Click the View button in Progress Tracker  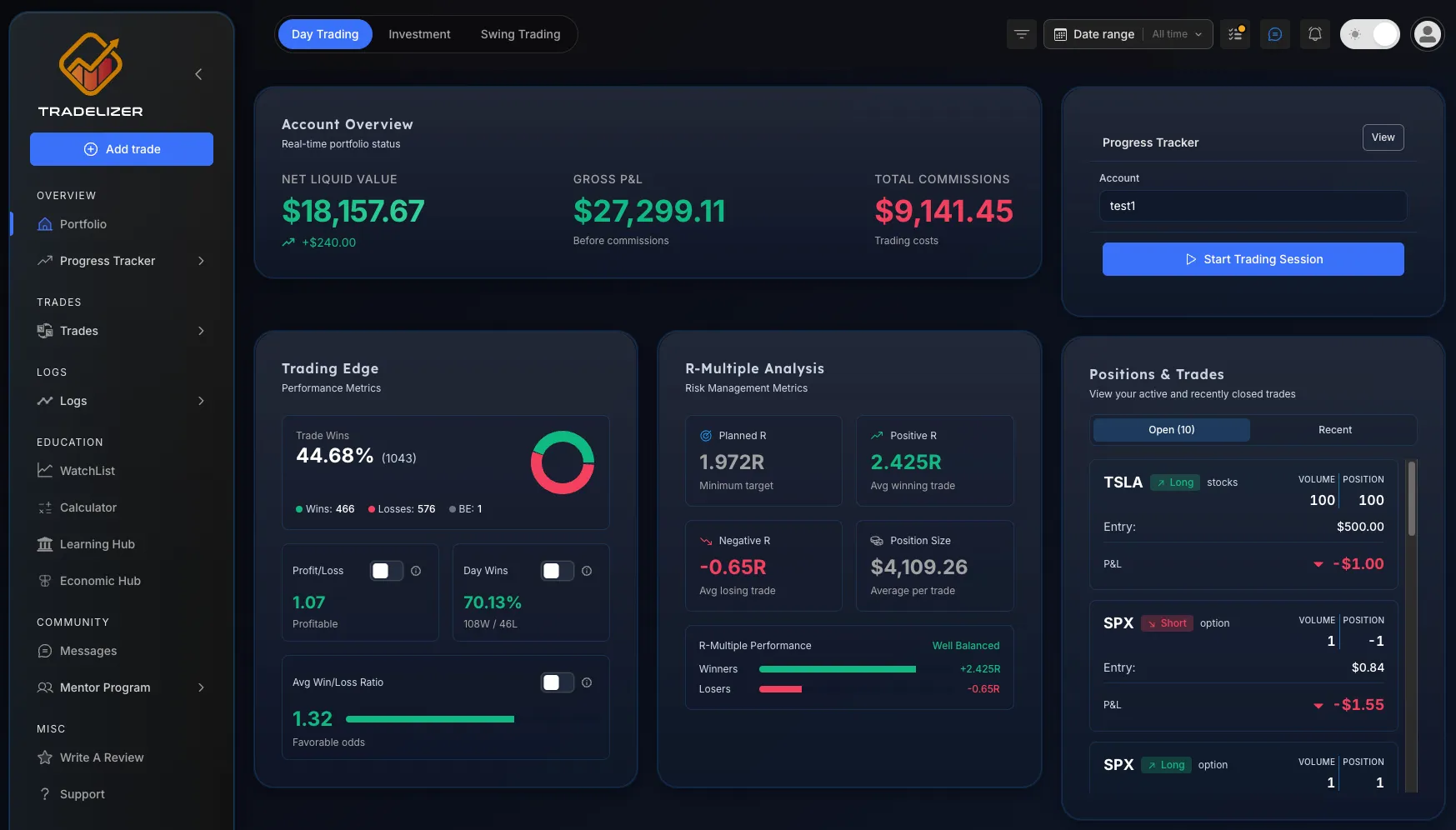coord(1383,137)
